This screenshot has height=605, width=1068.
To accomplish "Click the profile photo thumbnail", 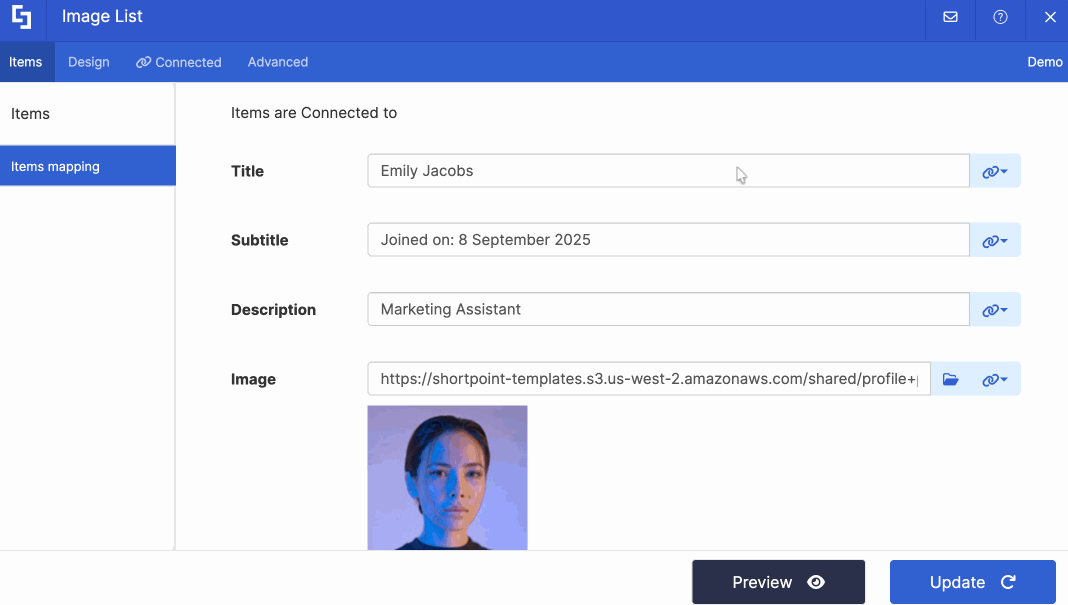I will (447, 478).
